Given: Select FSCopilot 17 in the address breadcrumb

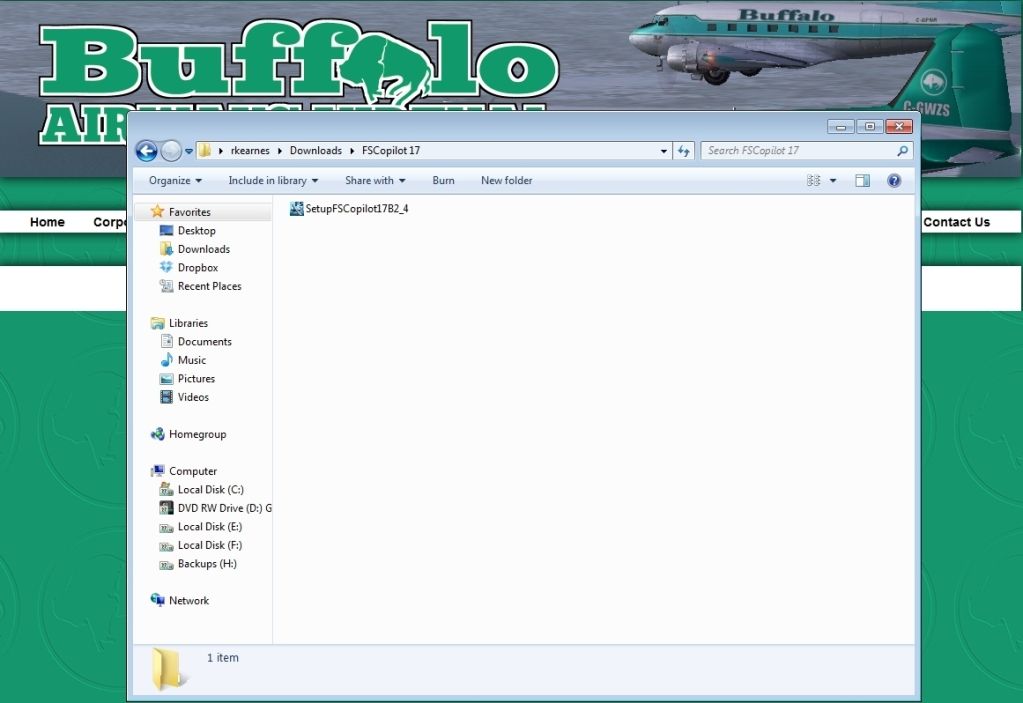Looking at the screenshot, I should click(x=391, y=151).
